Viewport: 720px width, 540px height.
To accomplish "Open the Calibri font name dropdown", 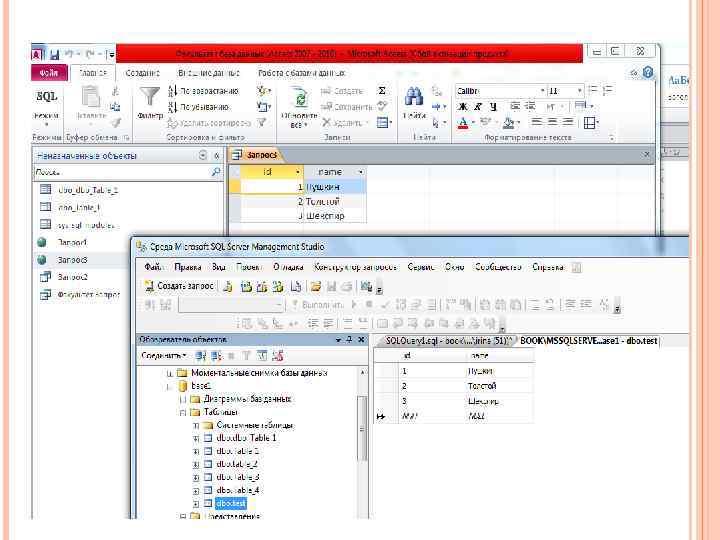I will click(542, 91).
